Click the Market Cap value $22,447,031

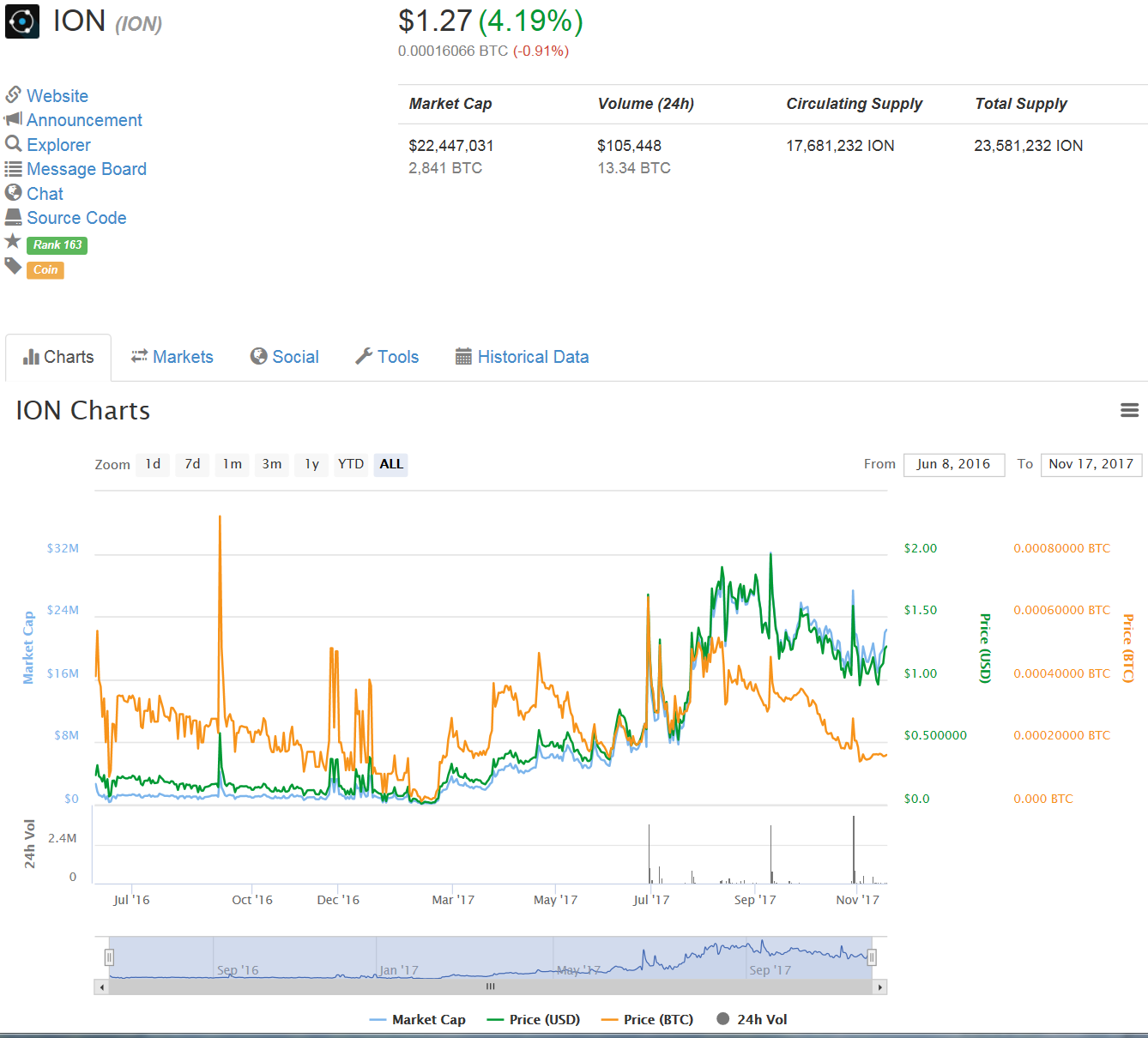pyautogui.click(x=451, y=146)
